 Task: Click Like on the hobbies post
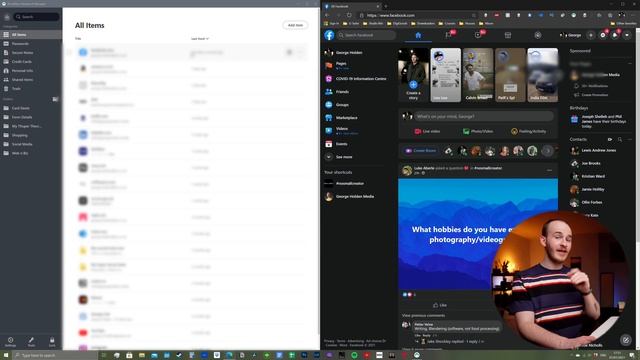(440, 305)
